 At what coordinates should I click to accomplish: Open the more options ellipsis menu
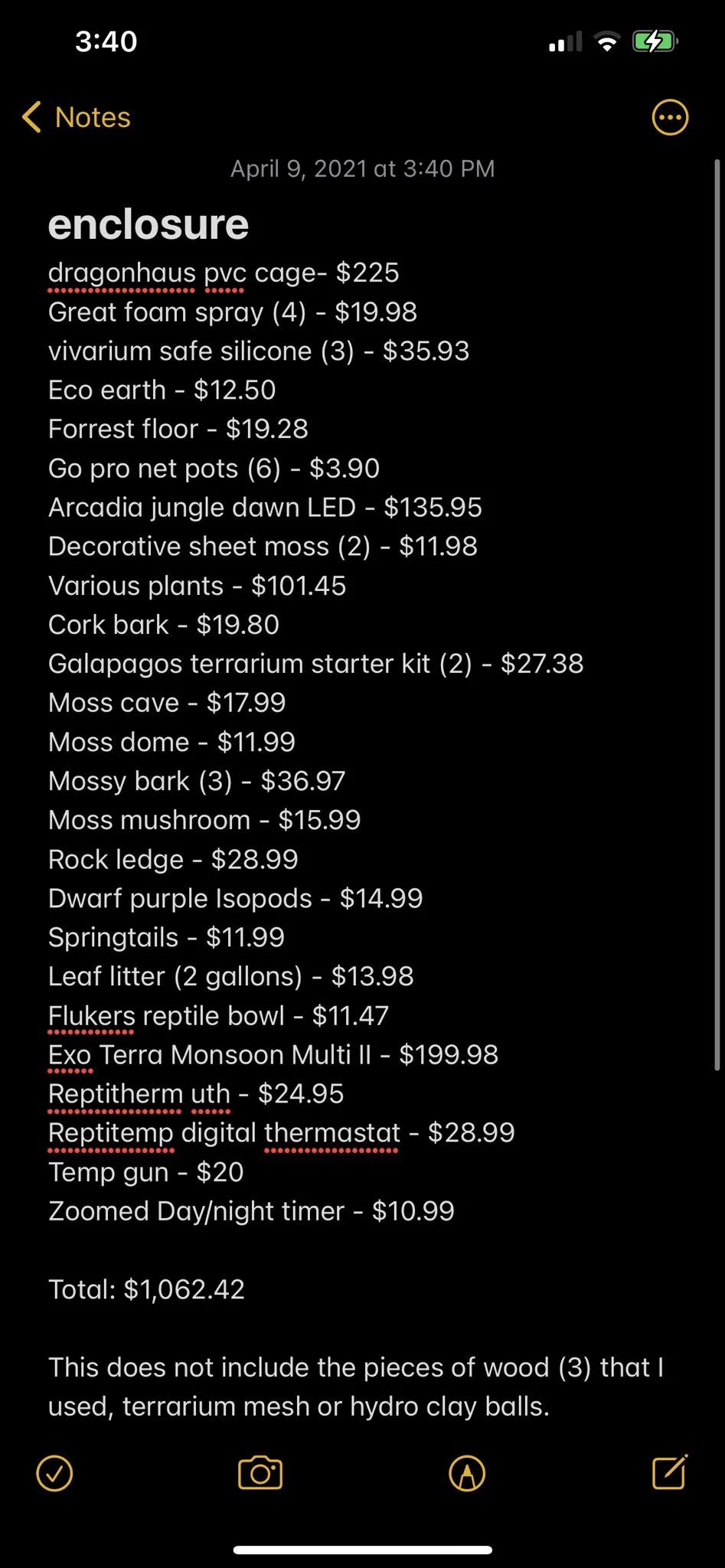[670, 118]
